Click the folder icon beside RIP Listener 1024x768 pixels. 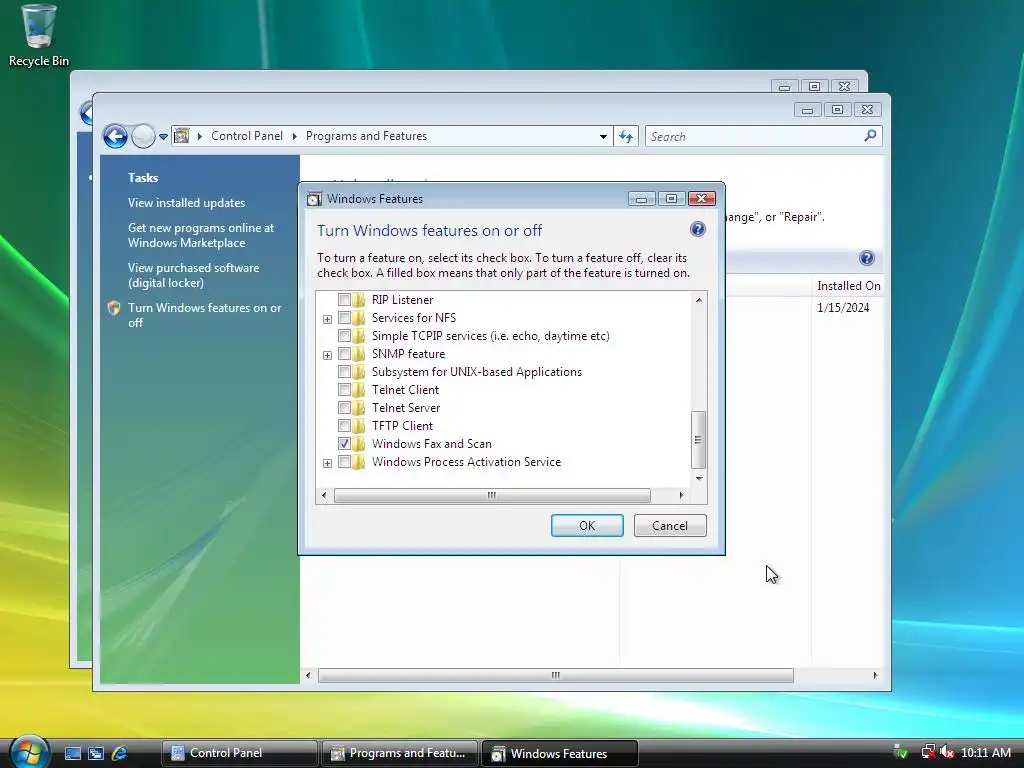[x=359, y=300]
